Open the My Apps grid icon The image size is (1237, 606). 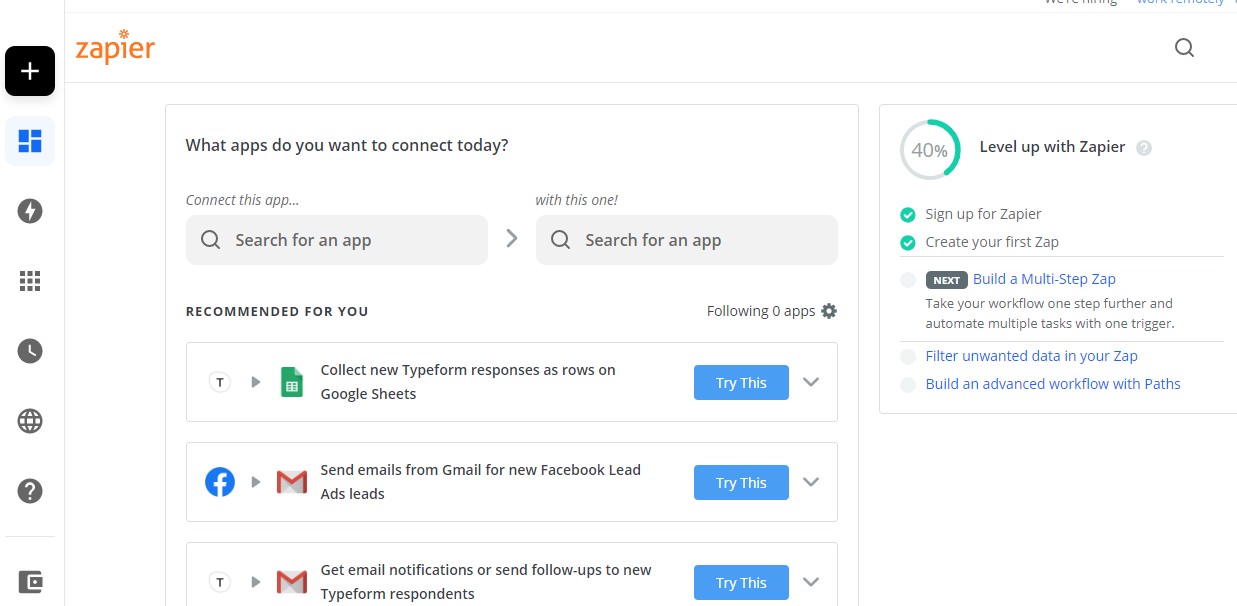click(x=30, y=281)
